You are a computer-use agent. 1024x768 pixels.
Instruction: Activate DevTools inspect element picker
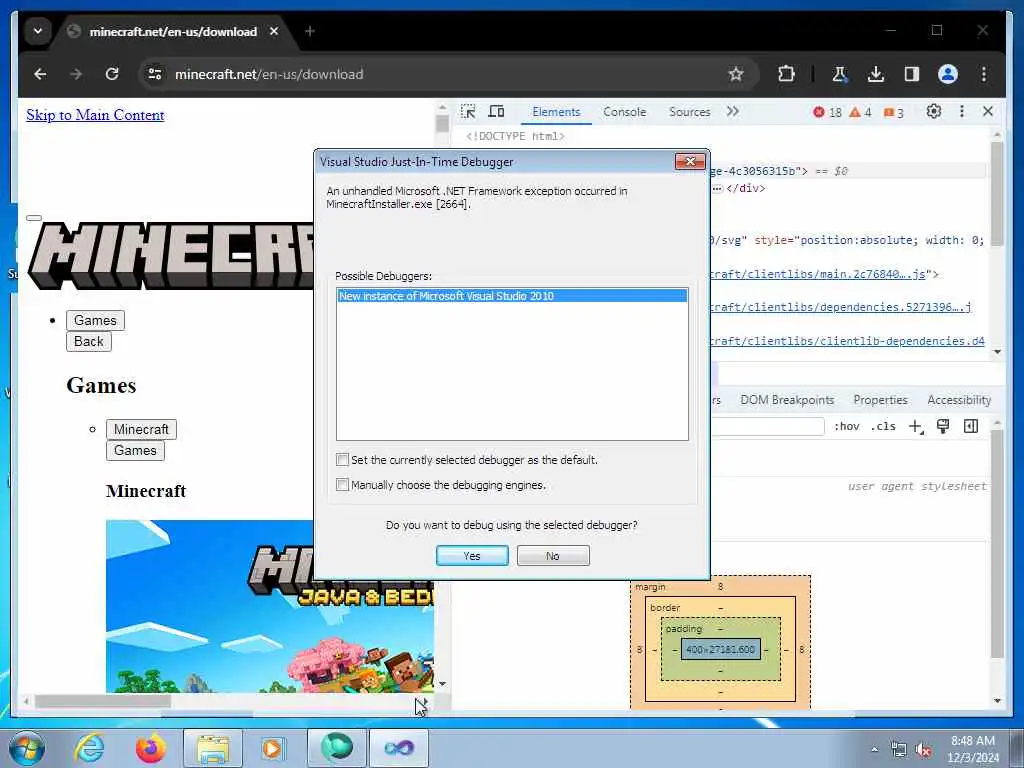pyautogui.click(x=468, y=112)
